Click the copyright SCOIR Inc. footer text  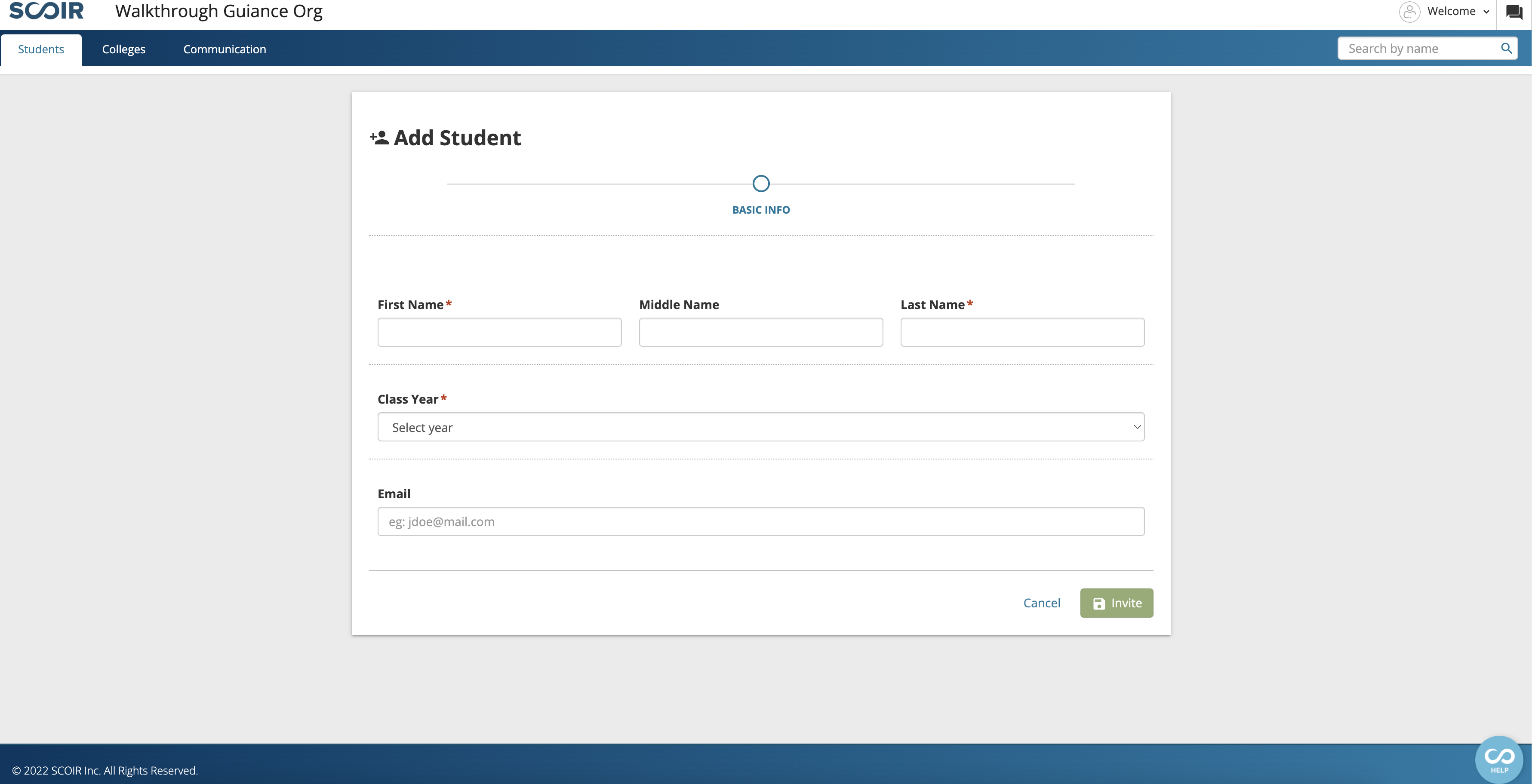(105, 770)
